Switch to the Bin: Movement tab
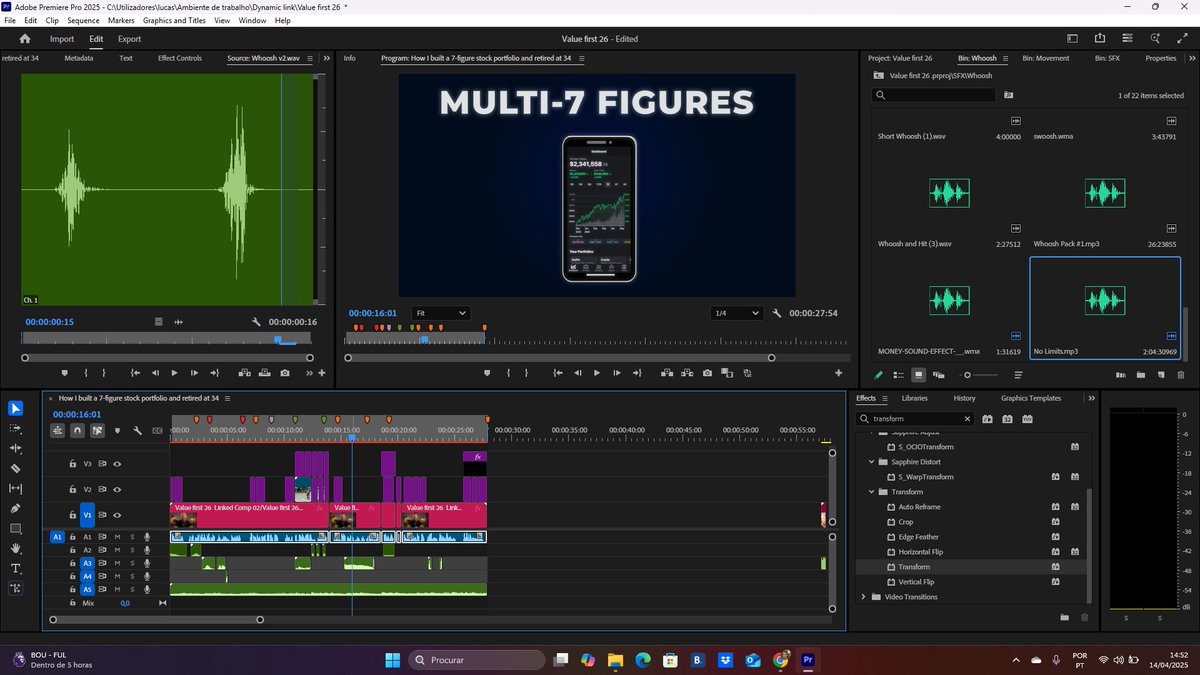1200x675 pixels. [x=1045, y=58]
